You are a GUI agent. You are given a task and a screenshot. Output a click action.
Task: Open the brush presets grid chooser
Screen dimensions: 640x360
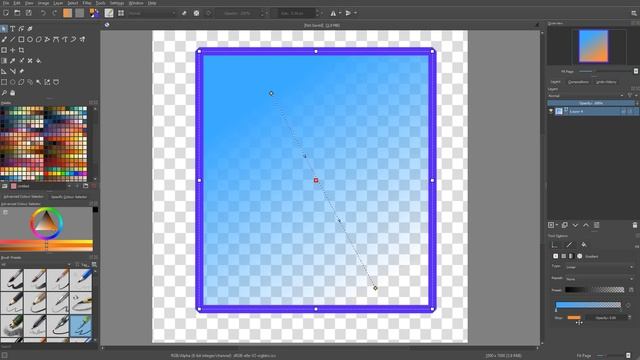[x=121, y=13]
